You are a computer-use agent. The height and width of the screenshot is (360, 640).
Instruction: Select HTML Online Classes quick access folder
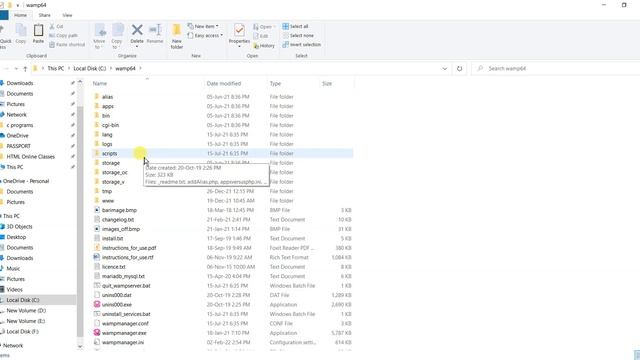[x=31, y=157]
